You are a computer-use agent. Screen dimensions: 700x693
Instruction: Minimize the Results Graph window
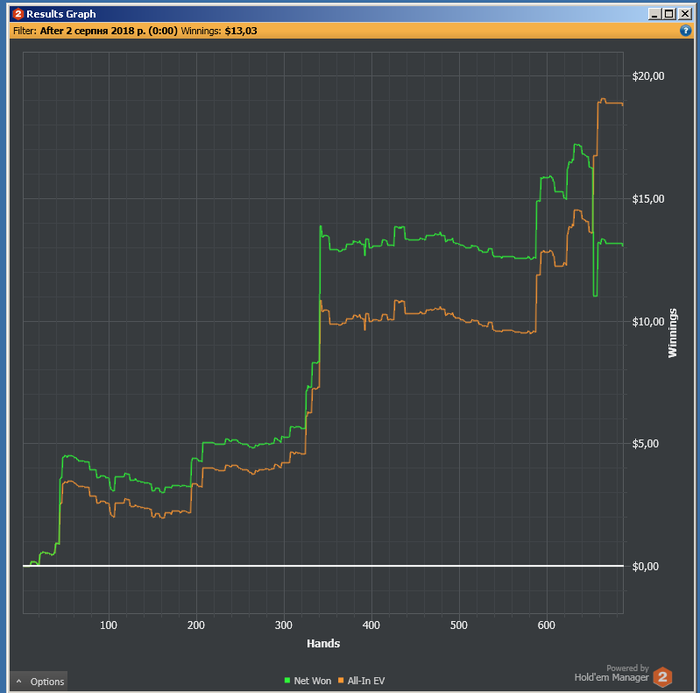click(654, 14)
